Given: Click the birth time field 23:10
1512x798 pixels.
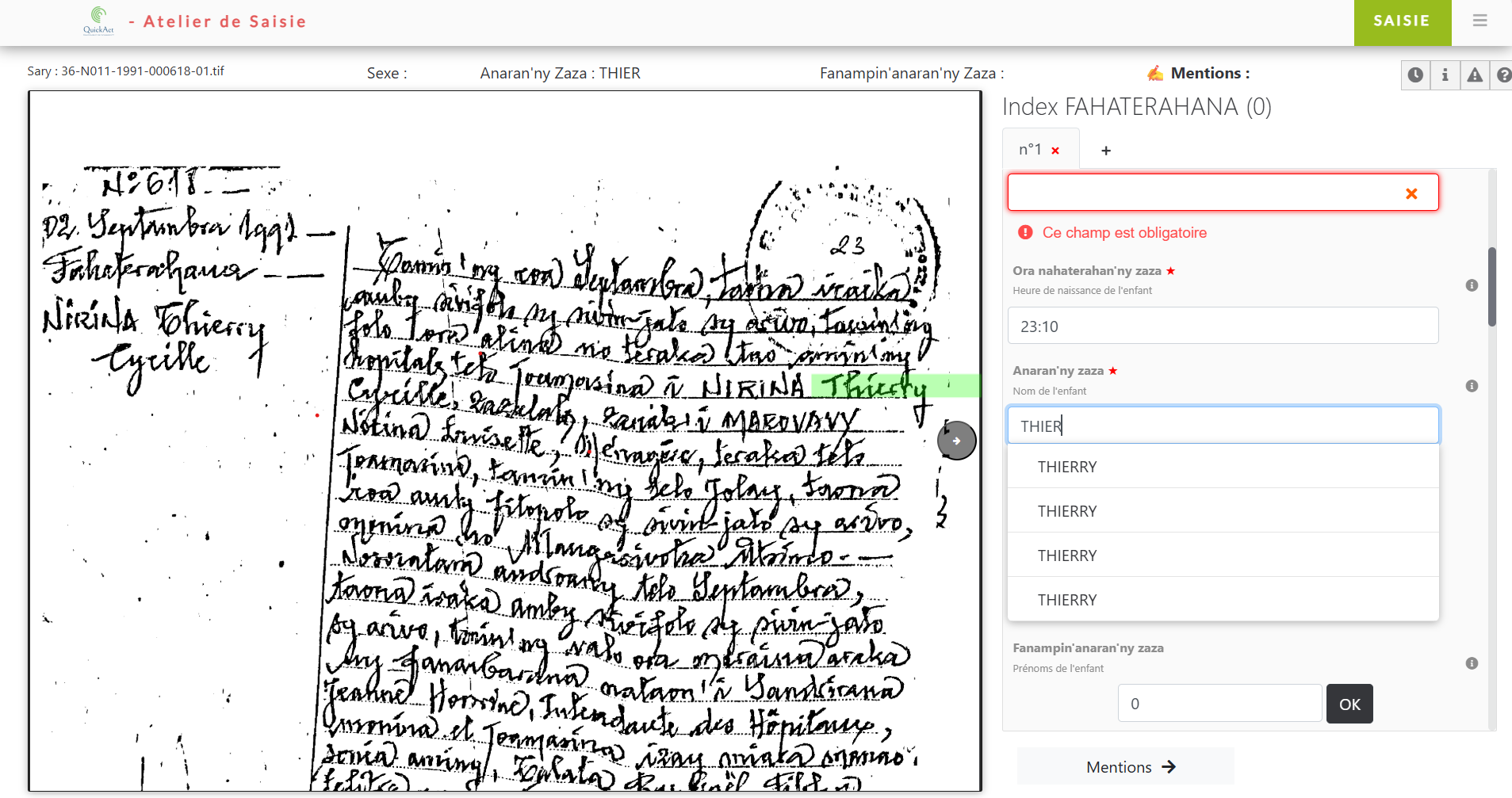Looking at the screenshot, I should (1222, 326).
